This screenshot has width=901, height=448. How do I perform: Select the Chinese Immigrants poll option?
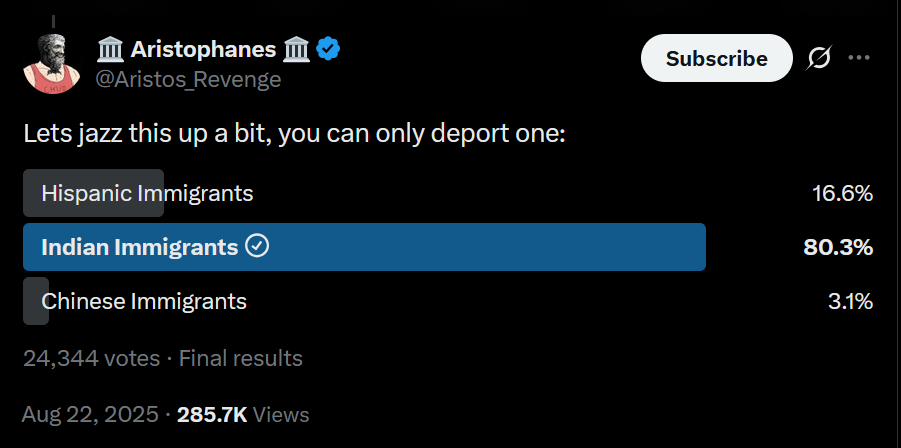[x=144, y=301]
